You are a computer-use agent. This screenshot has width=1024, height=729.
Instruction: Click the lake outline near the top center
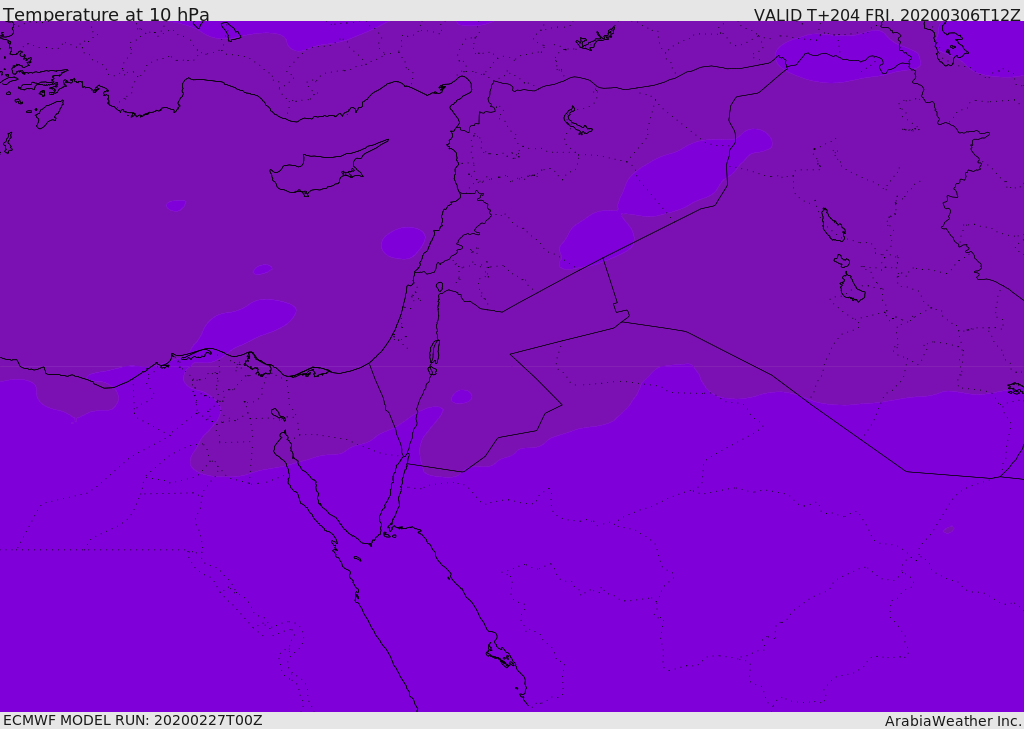[577, 122]
